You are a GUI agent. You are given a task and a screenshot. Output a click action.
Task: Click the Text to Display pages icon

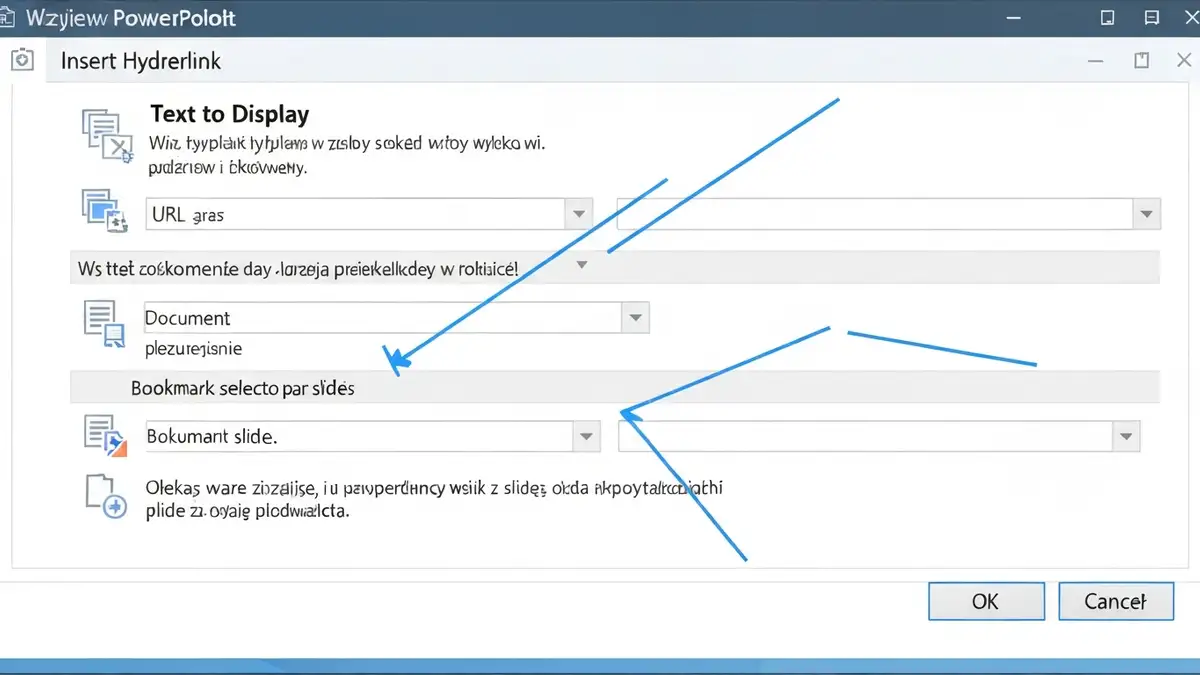106,136
